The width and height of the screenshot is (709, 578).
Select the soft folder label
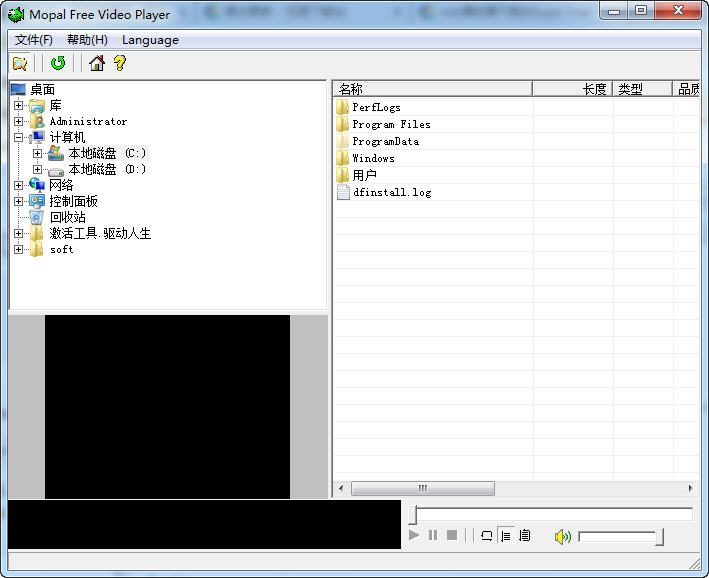(61, 249)
